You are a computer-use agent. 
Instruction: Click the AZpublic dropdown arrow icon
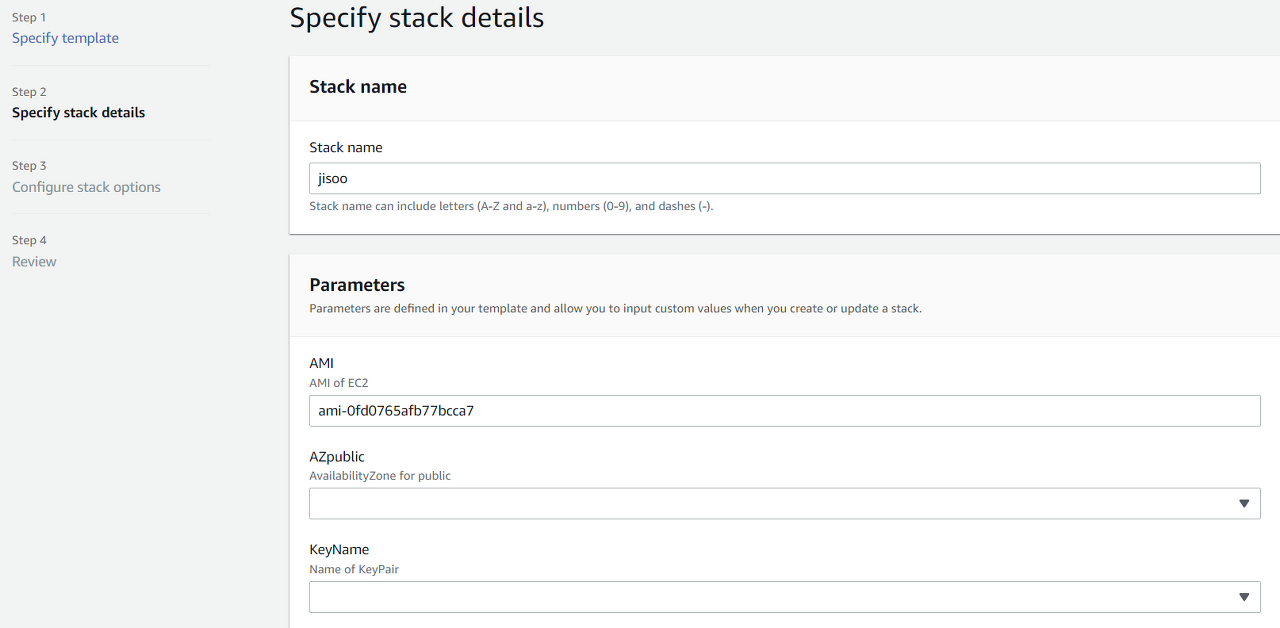(x=1244, y=504)
